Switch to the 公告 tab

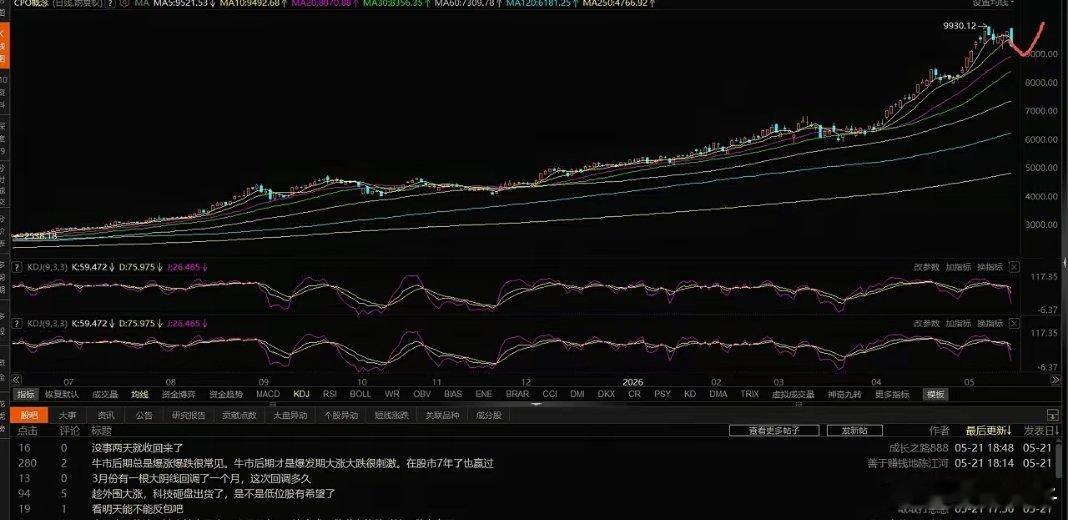click(x=144, y=414)
